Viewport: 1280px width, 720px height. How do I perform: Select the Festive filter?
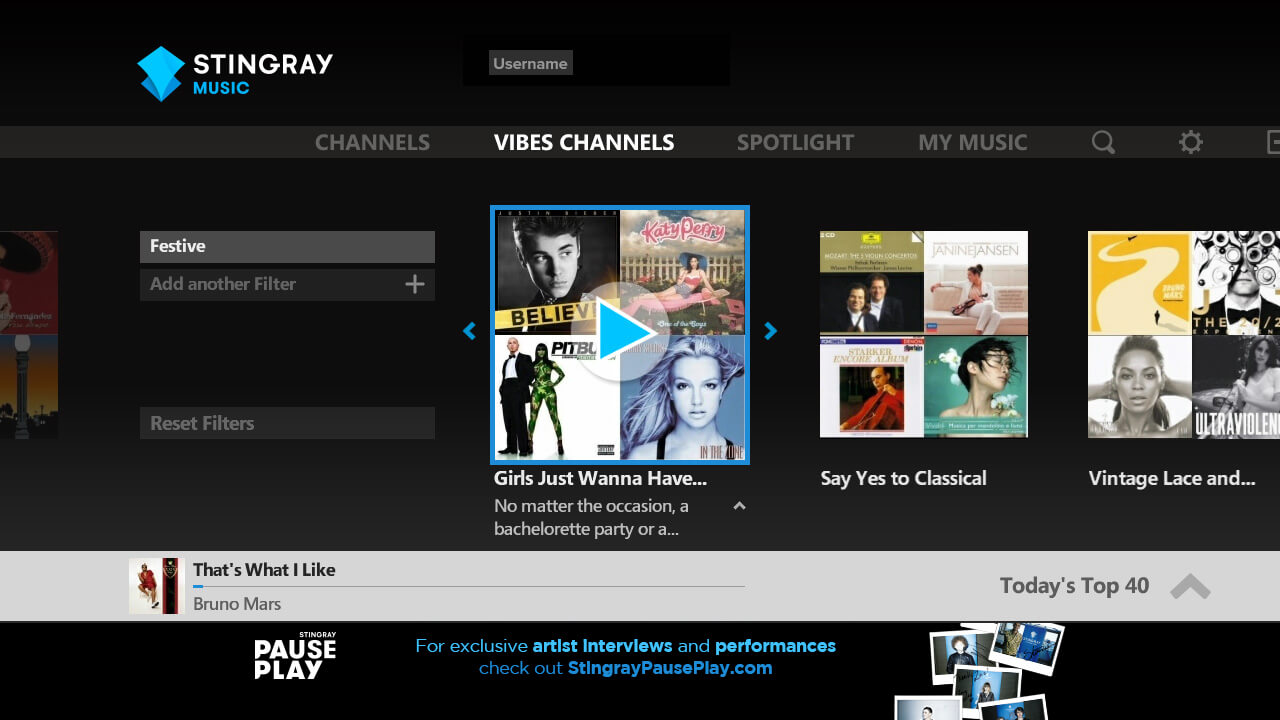pos(287,247)
